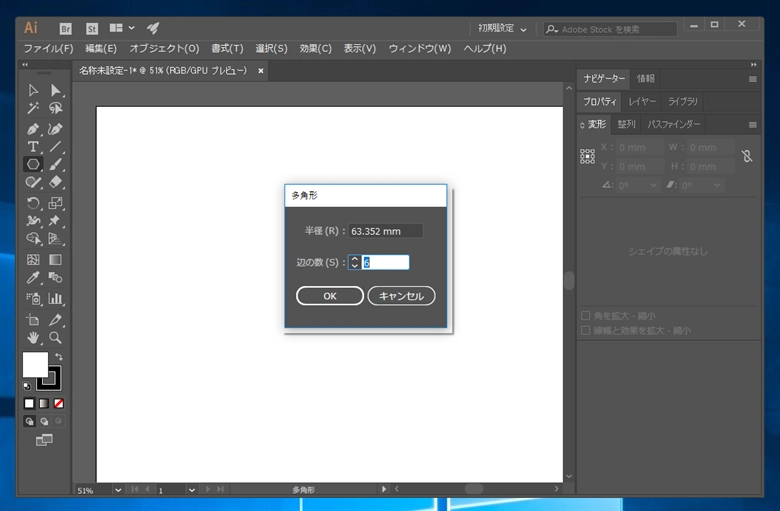Screen dimensions: 780x511
Task: Open the zoom level dropdown
Action: [118, 490]
